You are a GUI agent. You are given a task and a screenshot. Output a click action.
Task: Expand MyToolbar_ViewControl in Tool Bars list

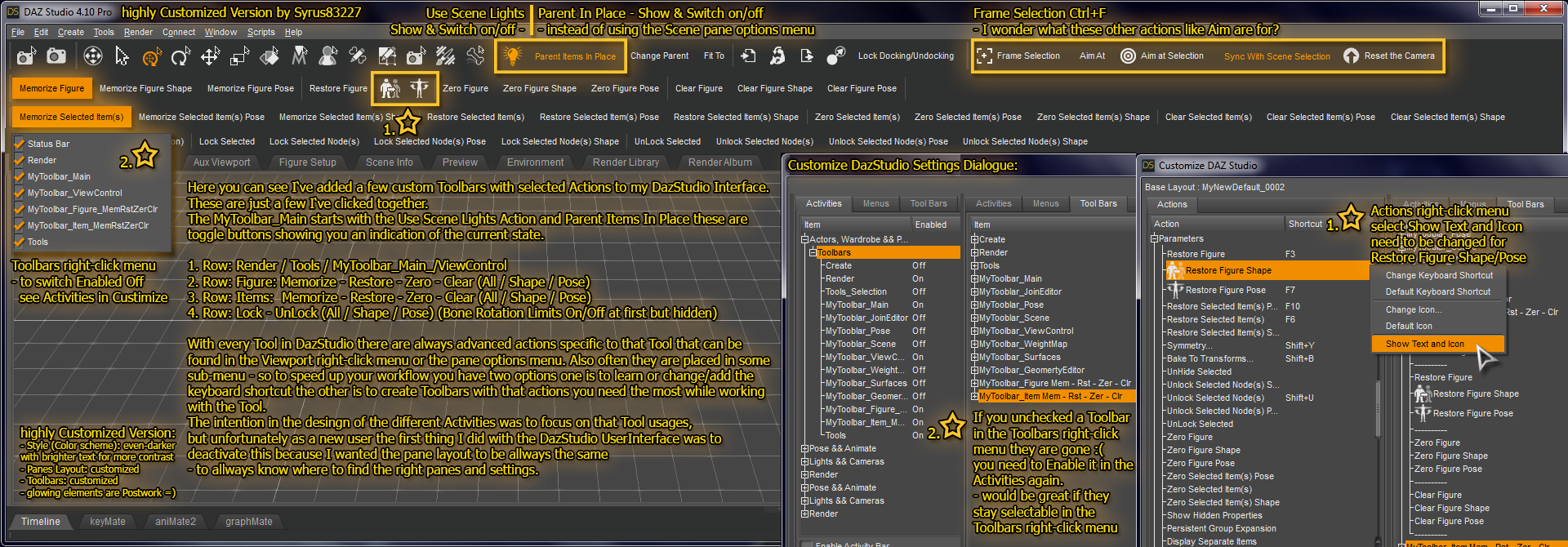coord(974,331)
